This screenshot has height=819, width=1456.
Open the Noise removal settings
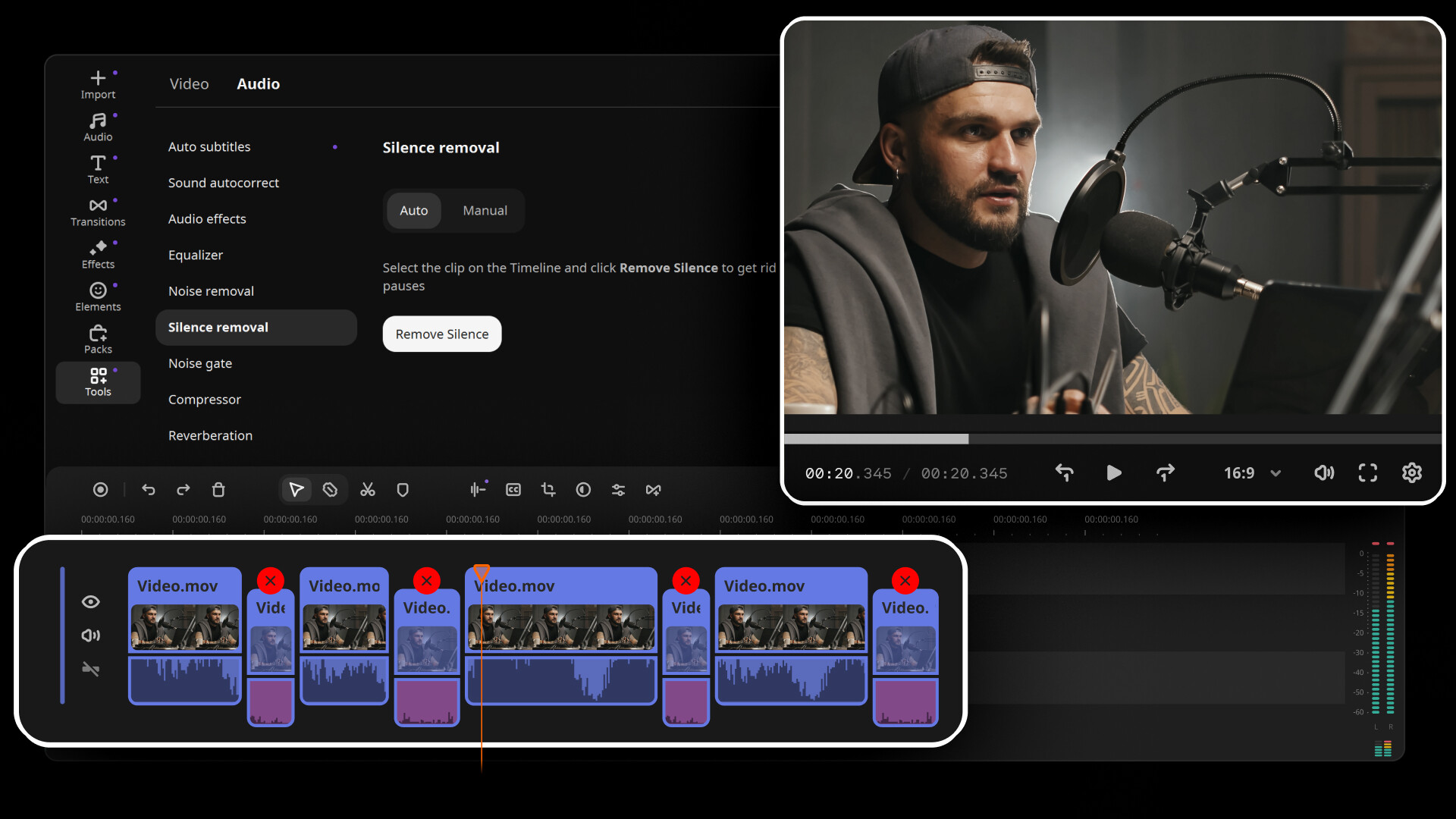(211, 290)
